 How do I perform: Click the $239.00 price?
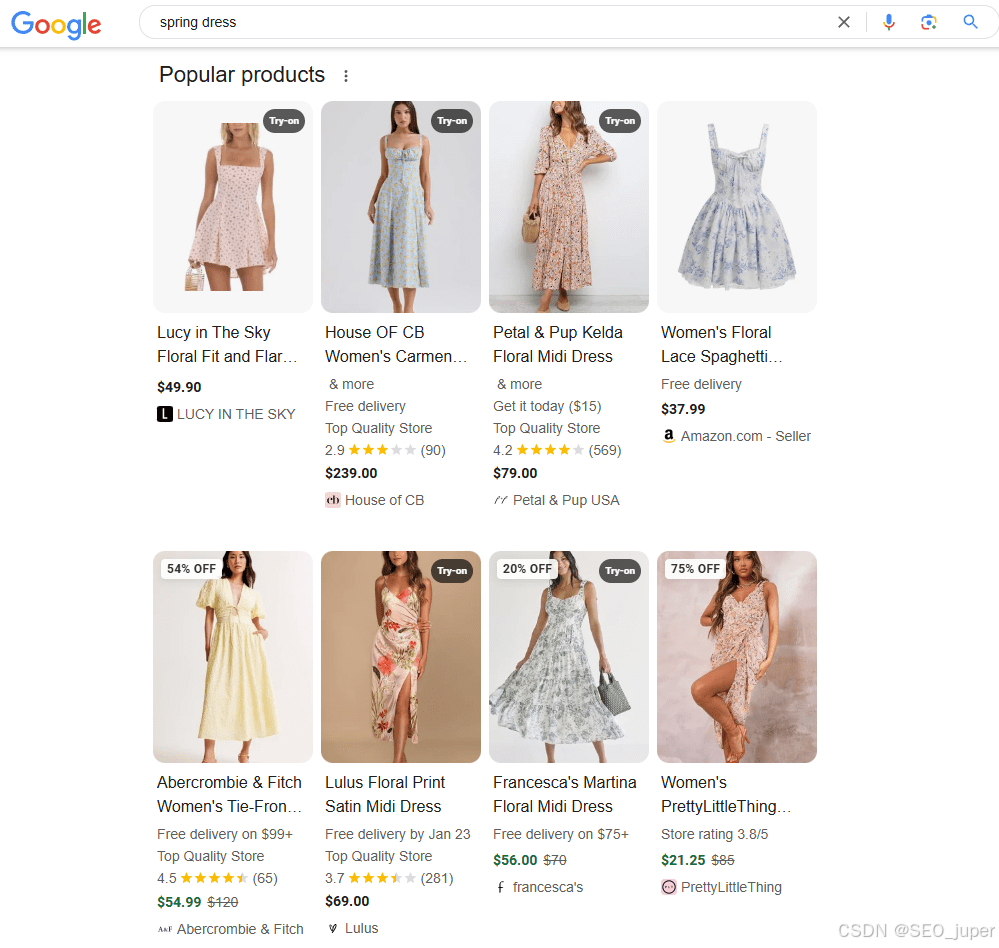coord(351,473)
